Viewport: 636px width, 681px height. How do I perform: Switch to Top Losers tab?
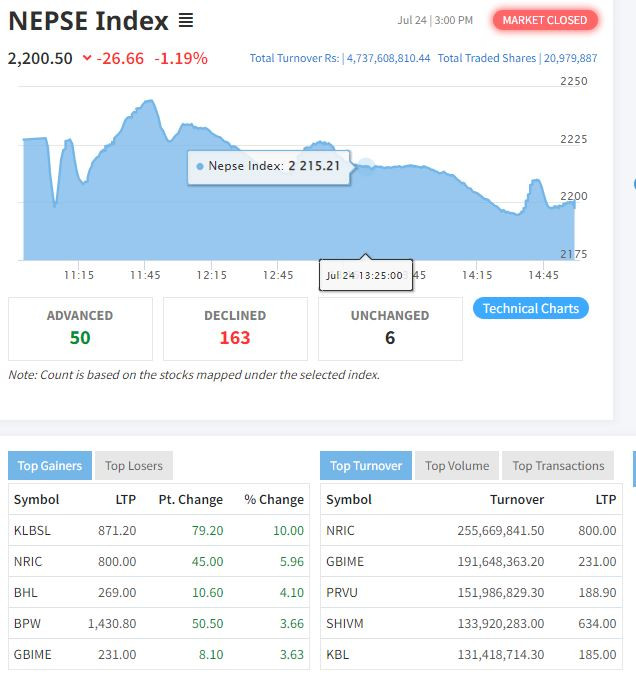click(x=134, y=466)
